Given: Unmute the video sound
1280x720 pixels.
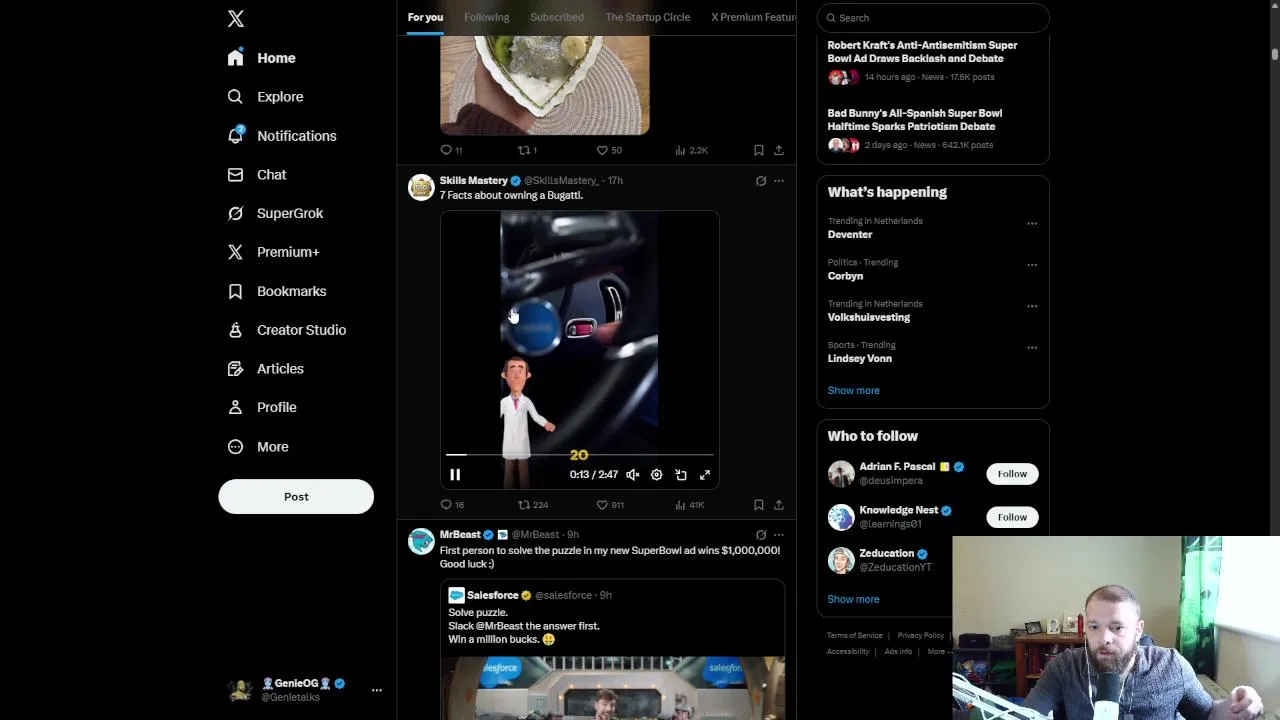Looking at the screenshot, I should click(x=633, y=475).
